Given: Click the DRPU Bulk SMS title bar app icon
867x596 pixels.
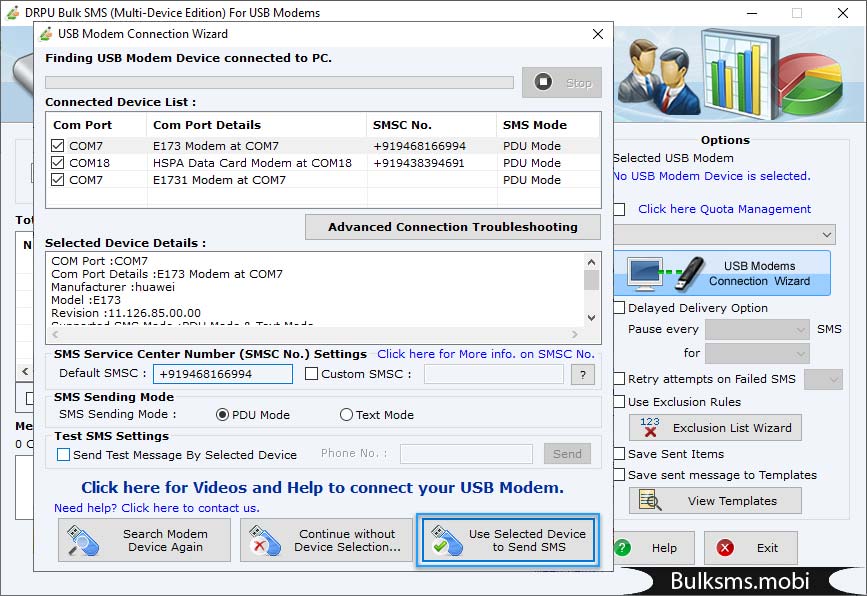Looking at the screenshot, I should tap(12, 12).
